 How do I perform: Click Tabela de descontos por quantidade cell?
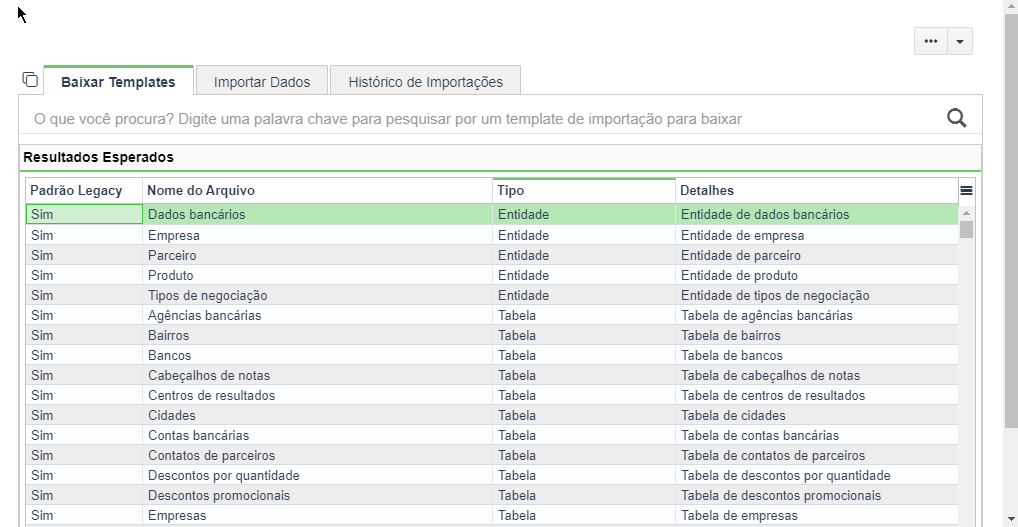pyautogui.click(x=817, y=476)
